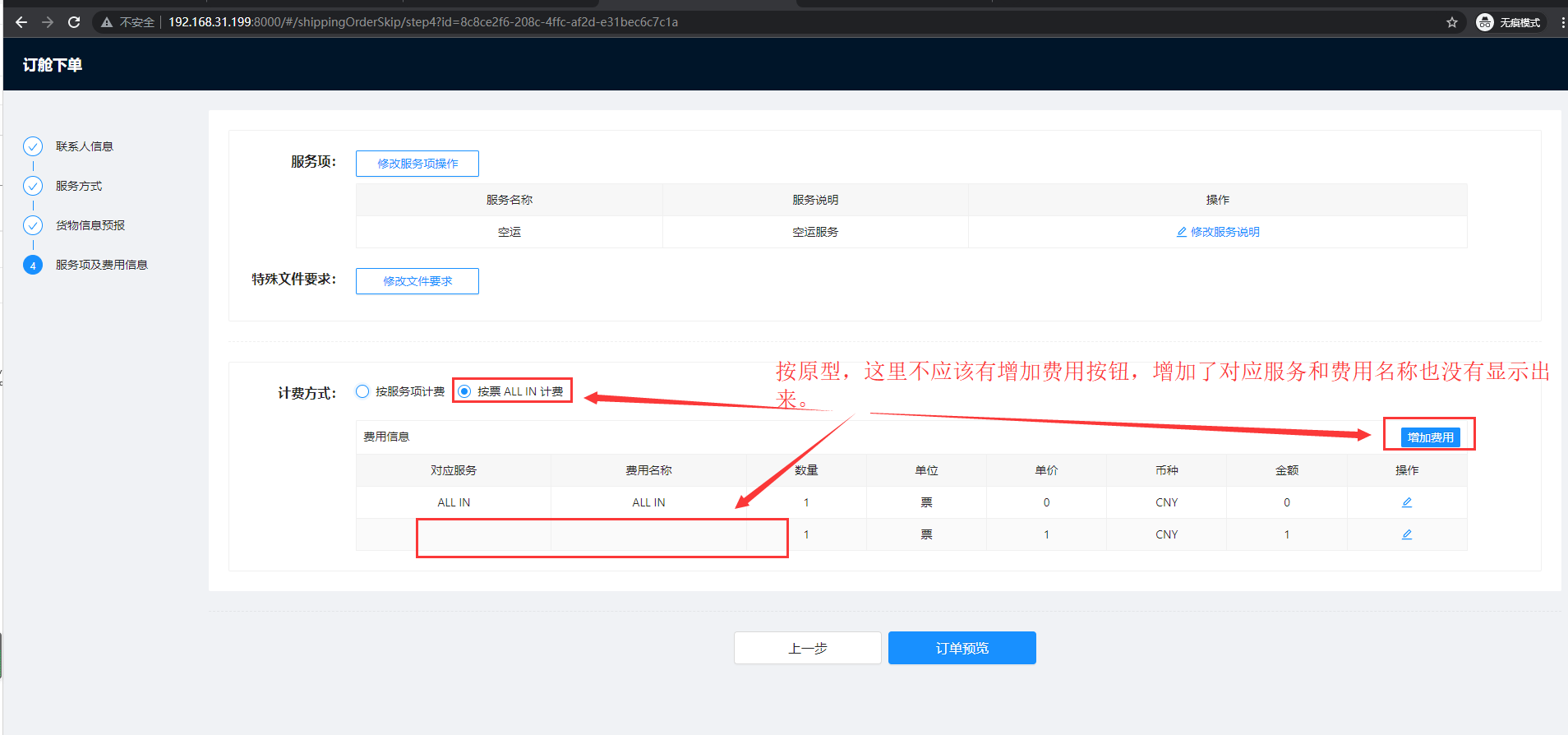Click edit pencil icon in ALL IN row
The height and width of the screenshot is (735, 1568).
pyautogui.click(x=1406, y=502)
